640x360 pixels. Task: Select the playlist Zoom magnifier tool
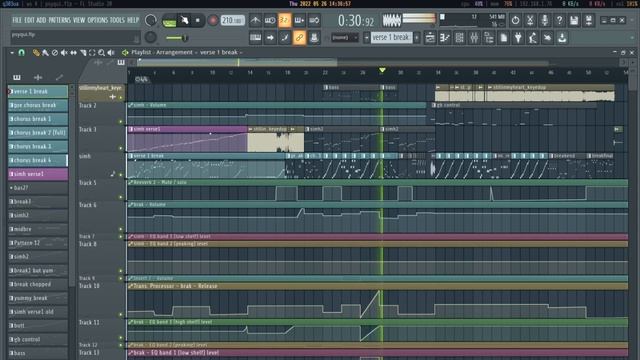pyautogui.click(x=101, y=52)
